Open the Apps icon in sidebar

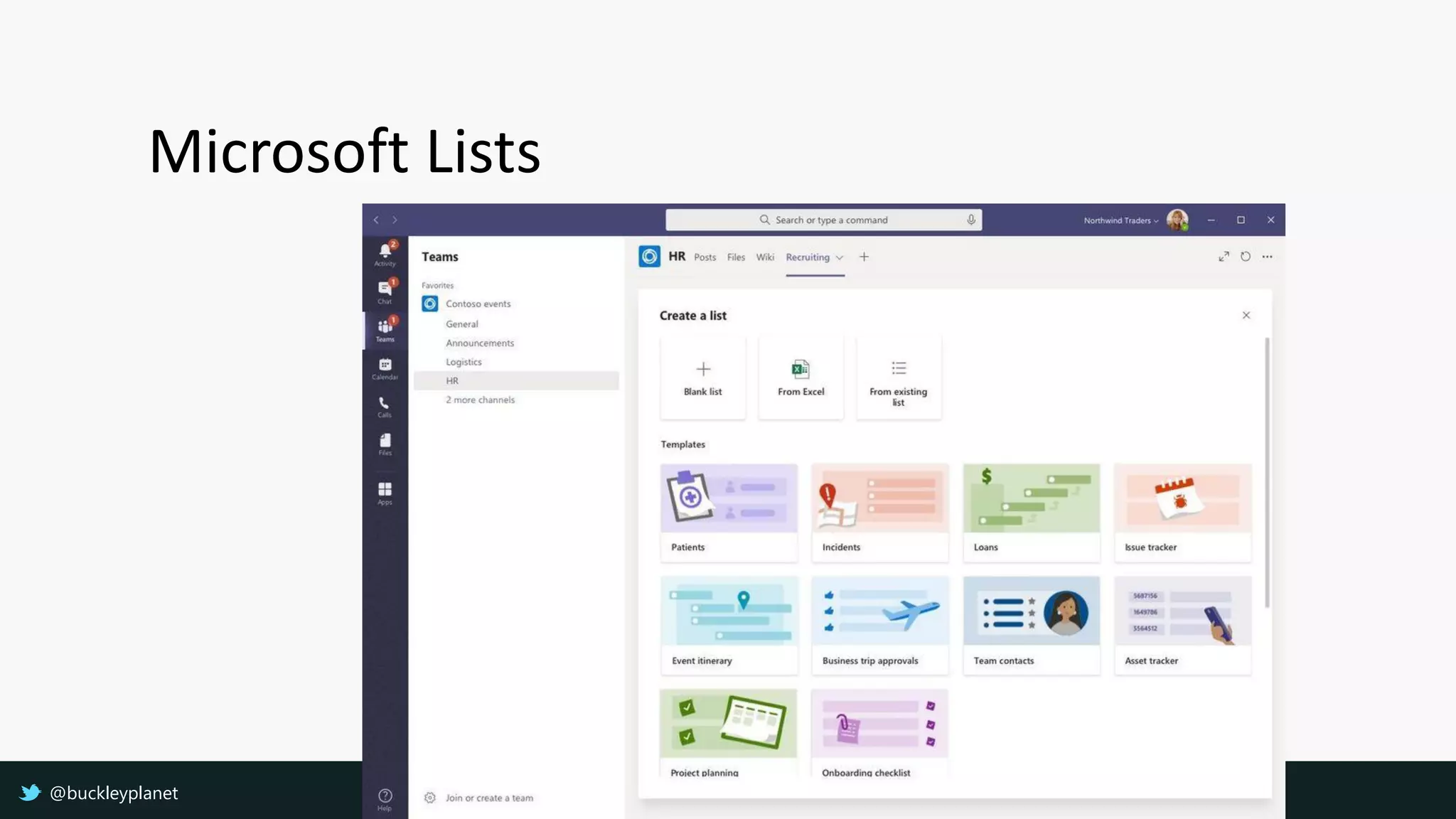coord(385,493)
